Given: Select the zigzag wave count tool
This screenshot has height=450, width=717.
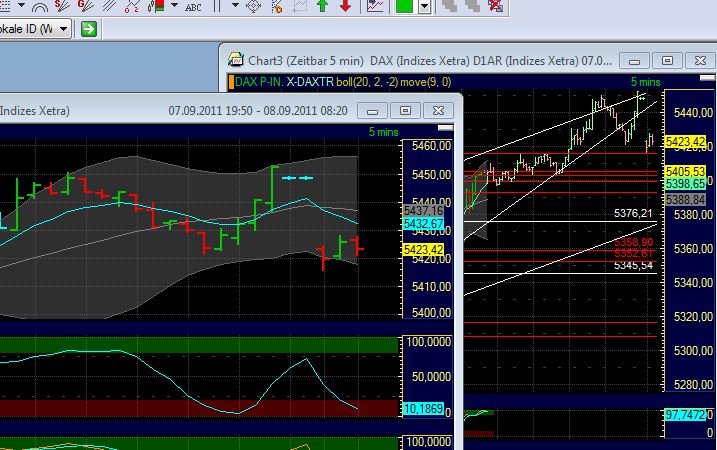Looking at the screenshot, I should (132, 6).
